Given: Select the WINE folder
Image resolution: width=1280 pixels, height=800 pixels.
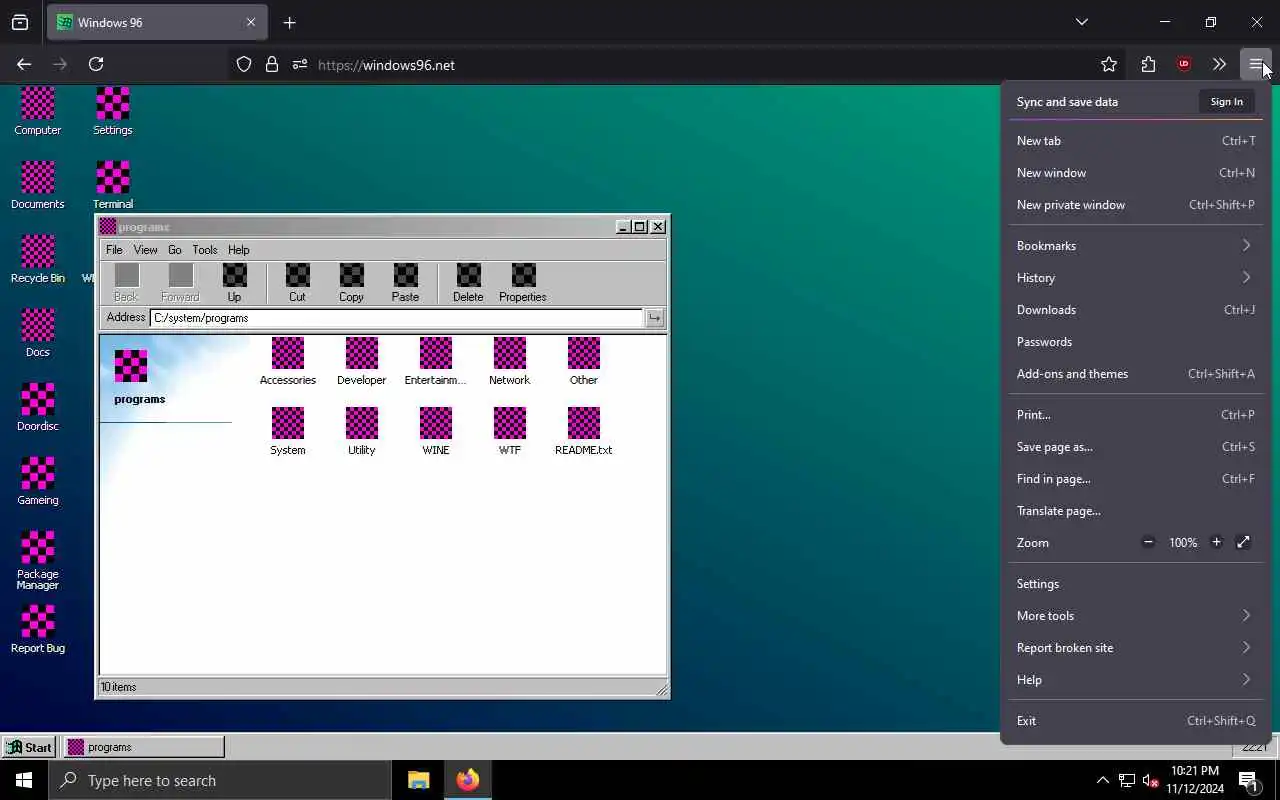Looking at the screenshot, I should coord(436,432).
